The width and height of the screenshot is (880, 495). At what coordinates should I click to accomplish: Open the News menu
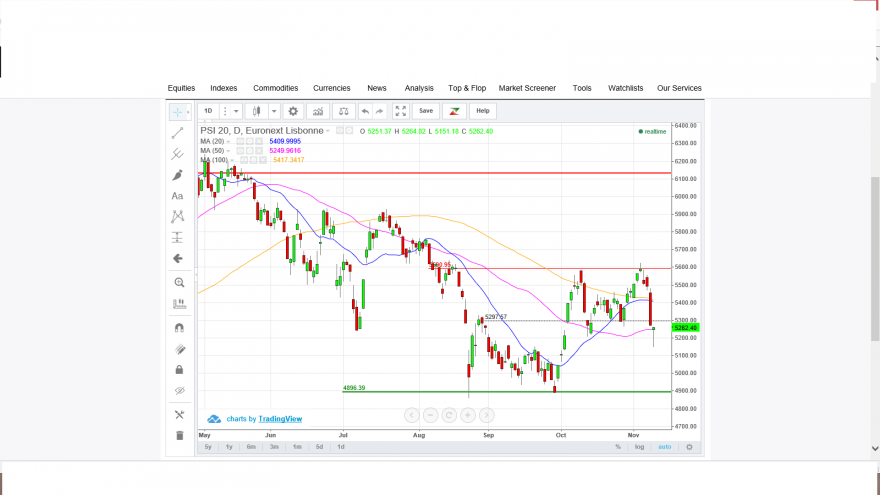tap(377, 88)
